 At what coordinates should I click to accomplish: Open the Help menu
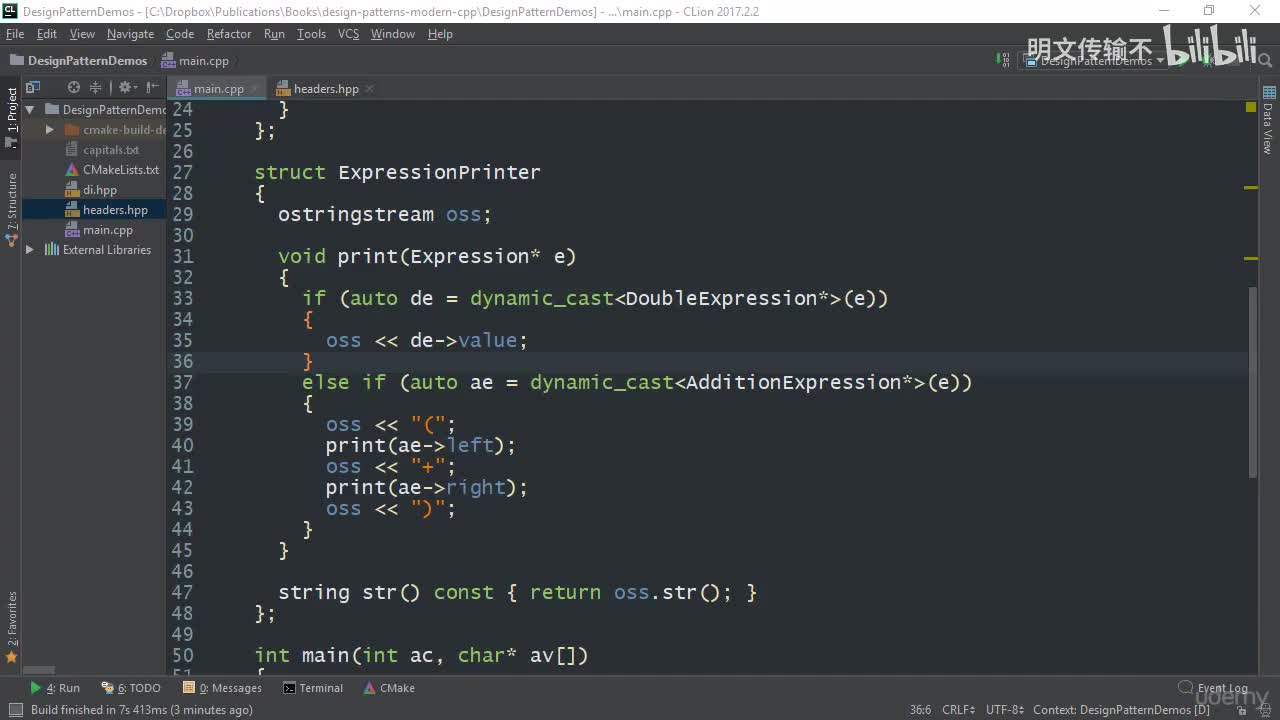pos(440,34)
